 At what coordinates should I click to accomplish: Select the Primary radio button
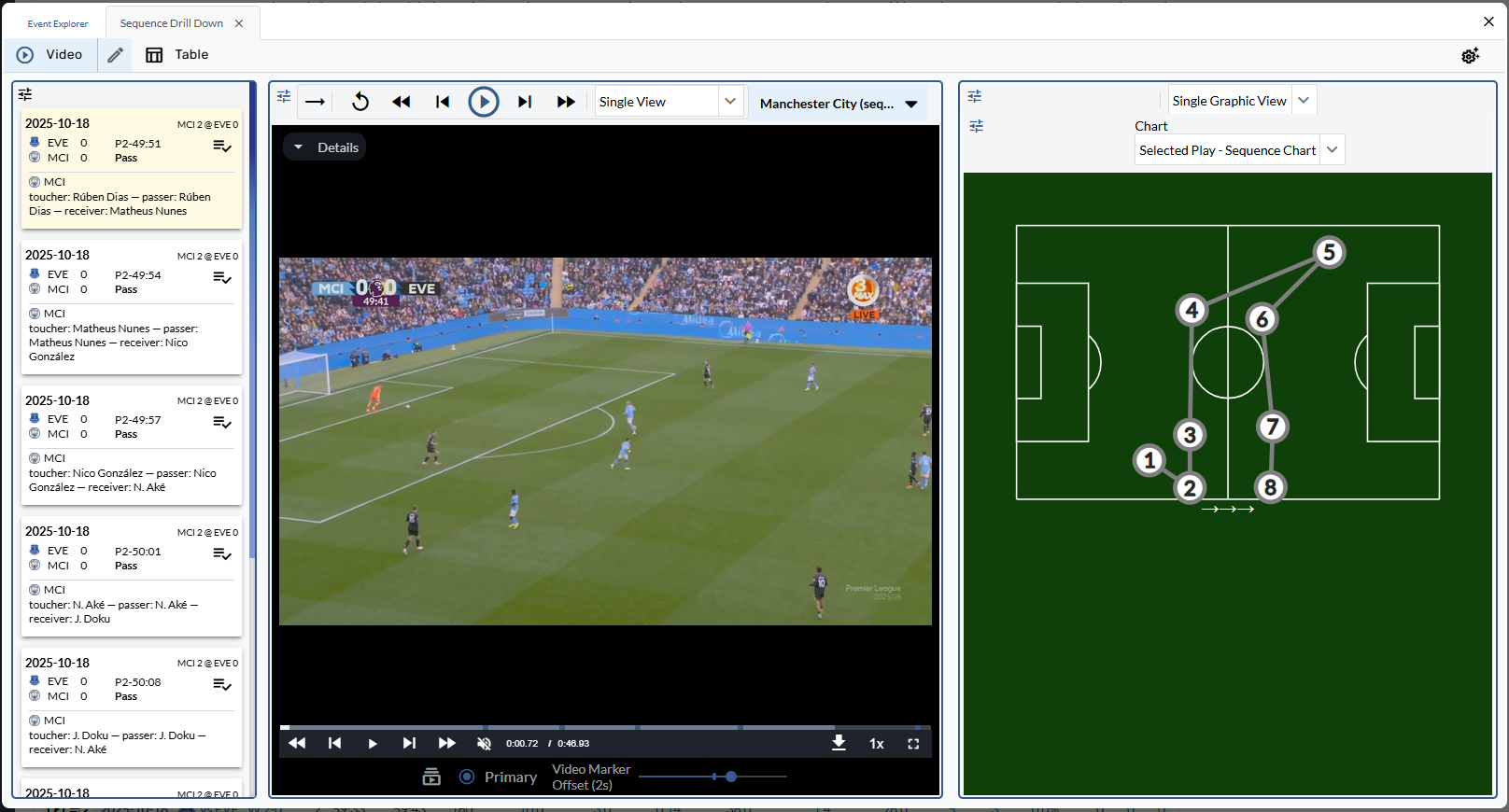[467, 777]
